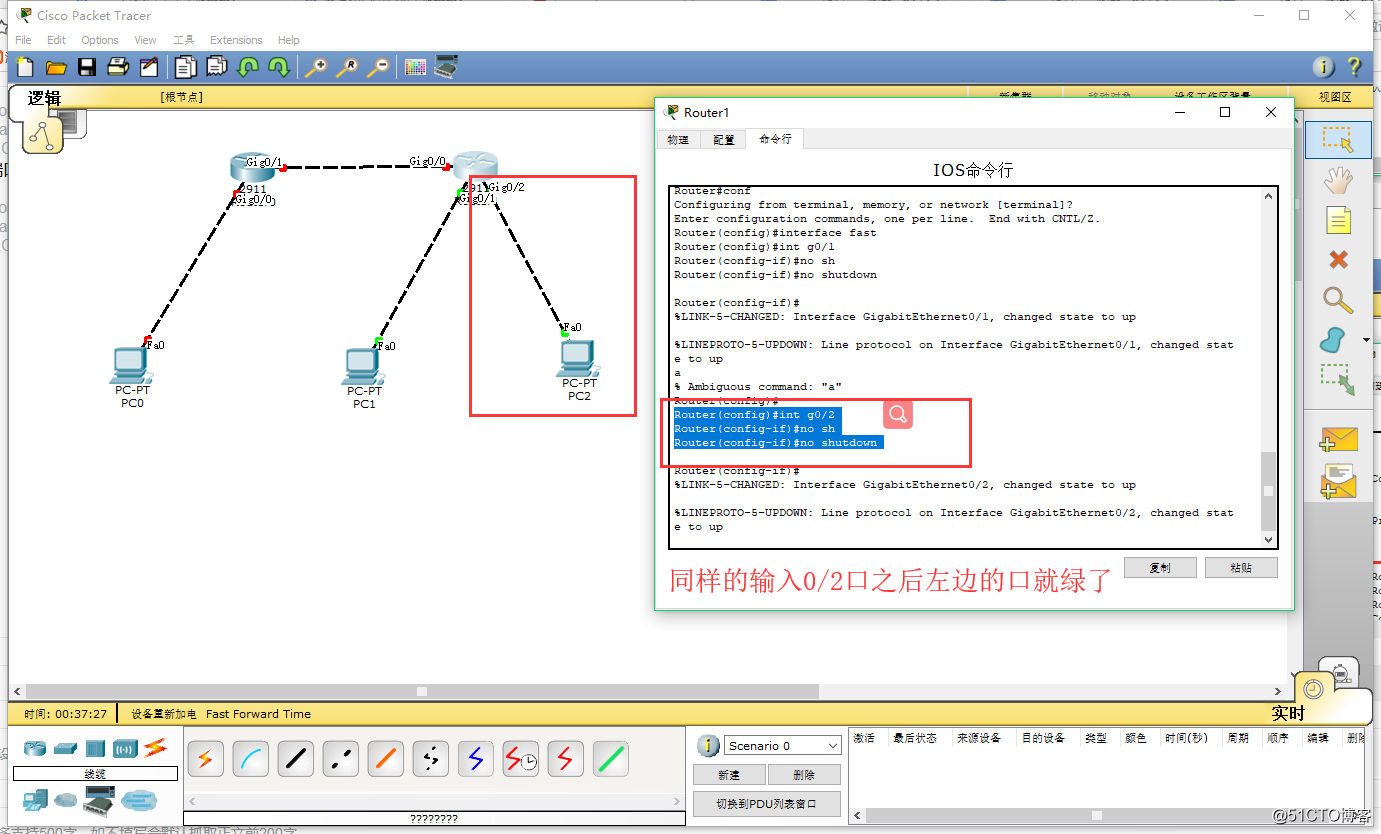Activate the Move Layout hand tool
The width and height of the screenshot is (1381, 834).
pos(1338,180)
